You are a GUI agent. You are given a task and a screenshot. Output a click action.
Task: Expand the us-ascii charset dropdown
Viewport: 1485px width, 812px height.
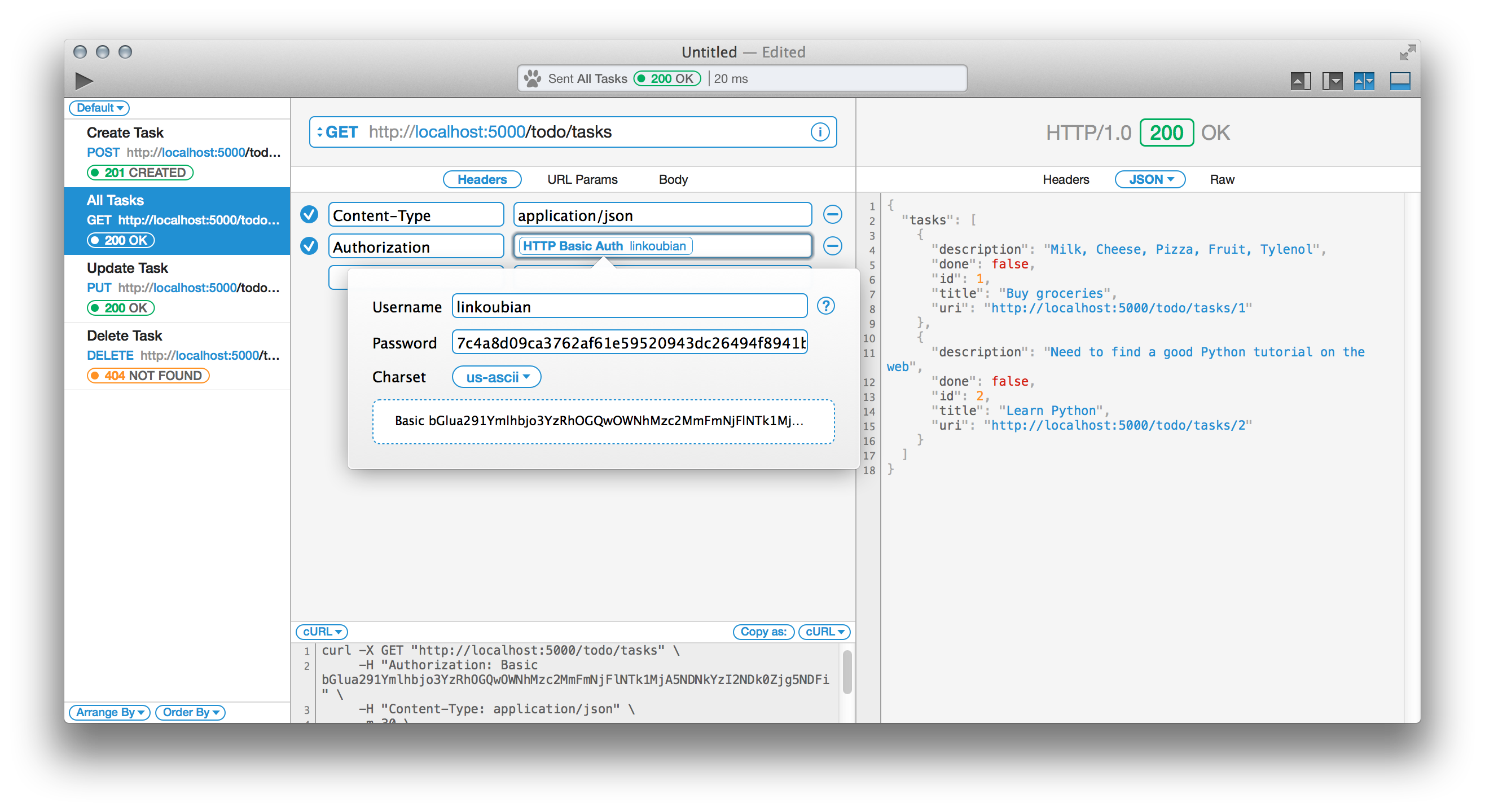[497, 377]
